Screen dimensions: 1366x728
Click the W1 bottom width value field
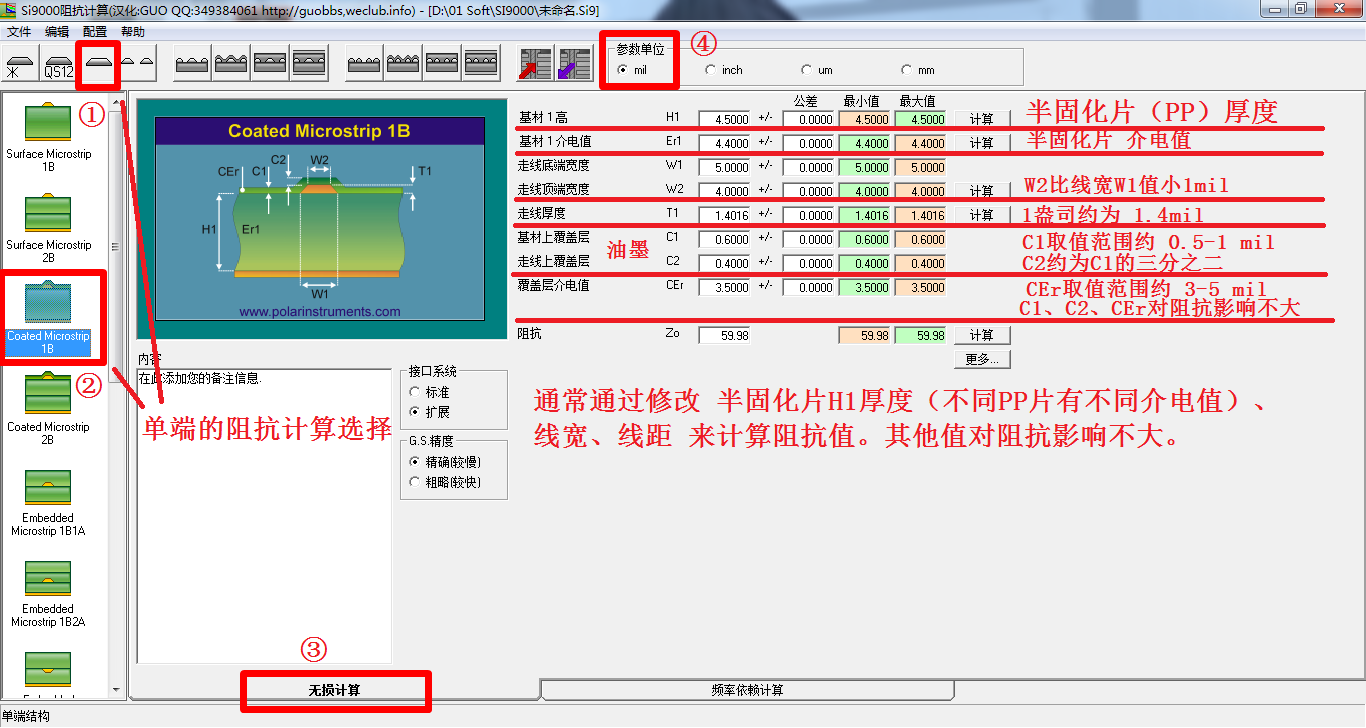[725, 167]
